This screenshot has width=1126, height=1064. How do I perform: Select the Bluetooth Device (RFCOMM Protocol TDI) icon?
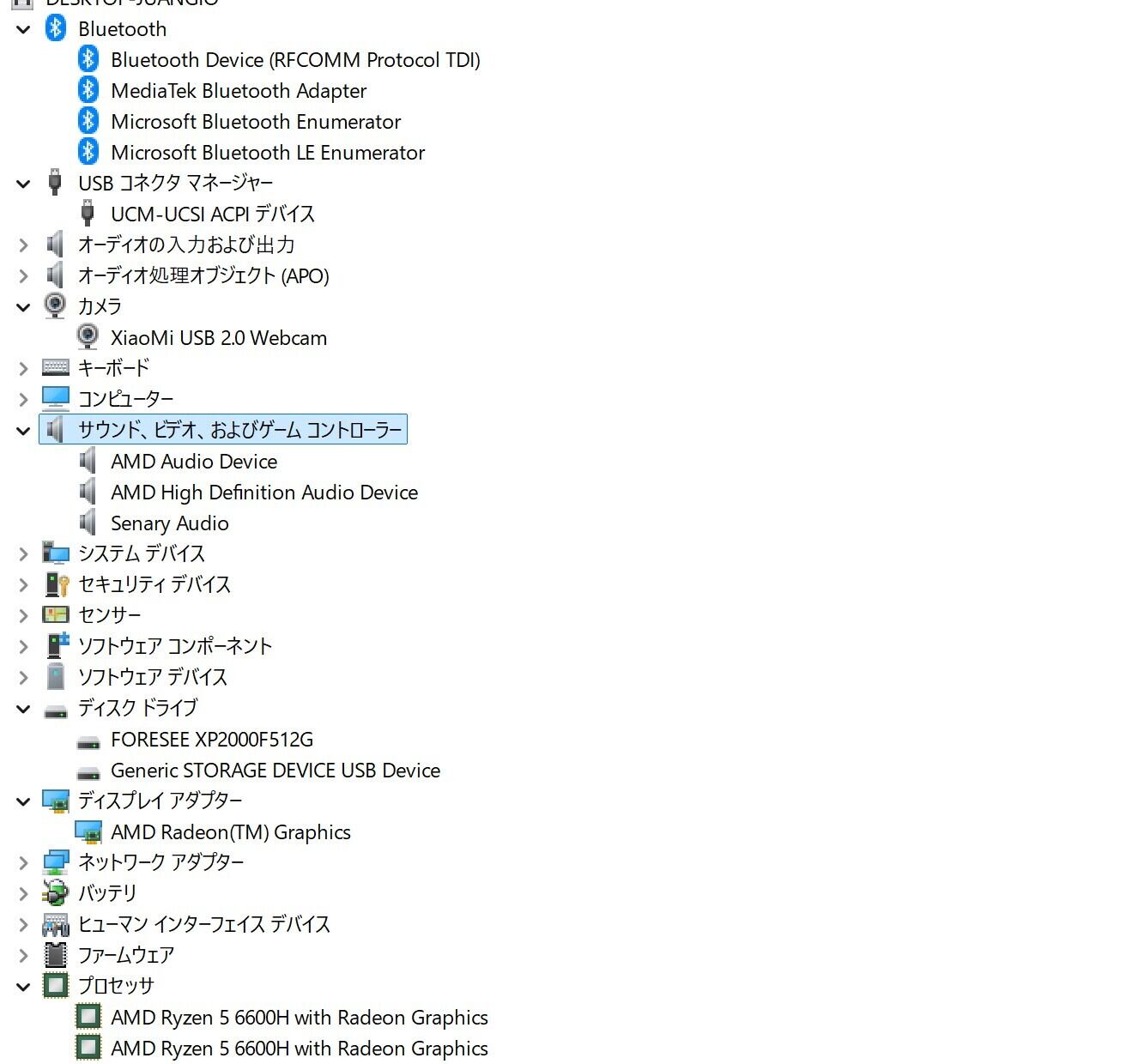pyautogui.click(x=88, y=59)
